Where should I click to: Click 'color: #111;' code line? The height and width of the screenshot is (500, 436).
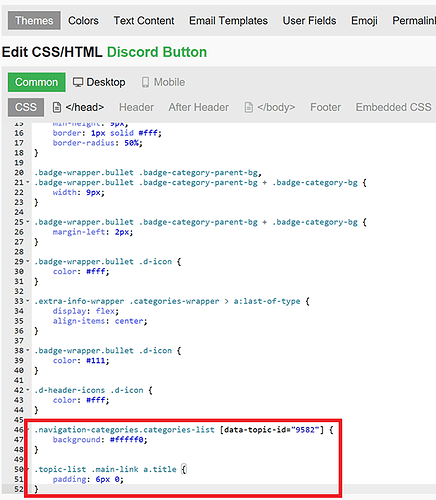pyautogui.click(x=81, y=360)
